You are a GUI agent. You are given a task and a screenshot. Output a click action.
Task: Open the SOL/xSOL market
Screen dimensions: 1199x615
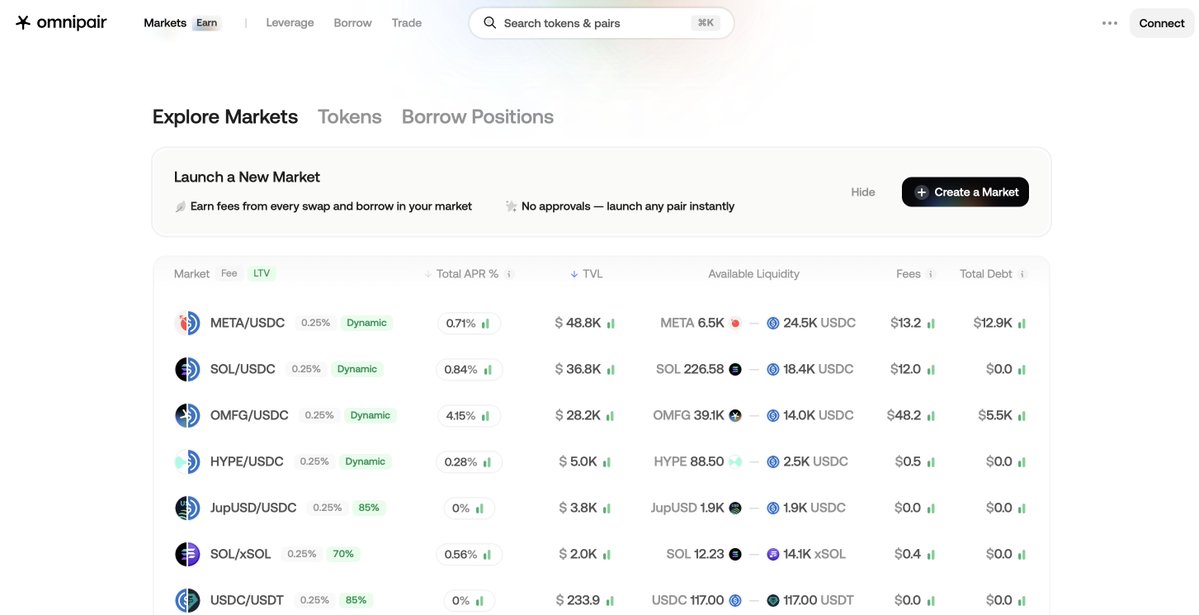[x=240, y=554]
